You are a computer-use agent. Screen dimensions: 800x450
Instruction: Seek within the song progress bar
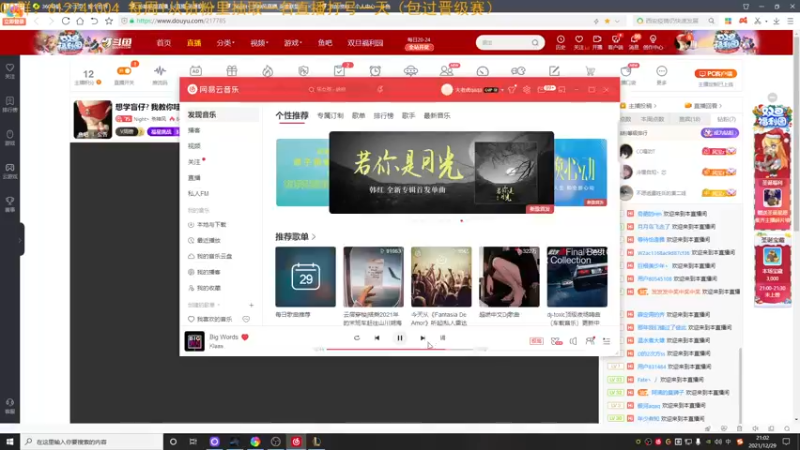point(400,349)
